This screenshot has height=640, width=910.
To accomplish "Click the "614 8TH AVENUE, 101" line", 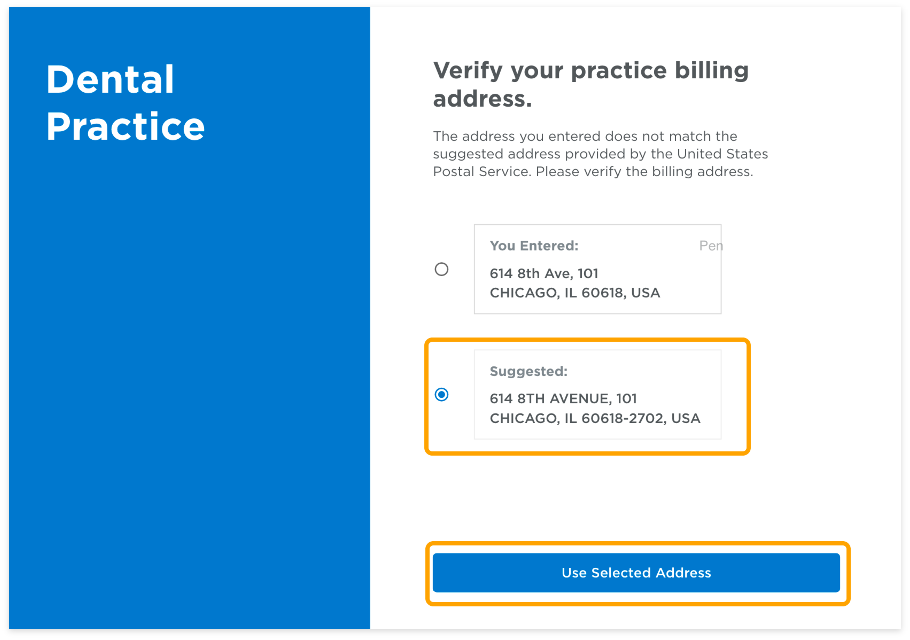I will [563, 398].
